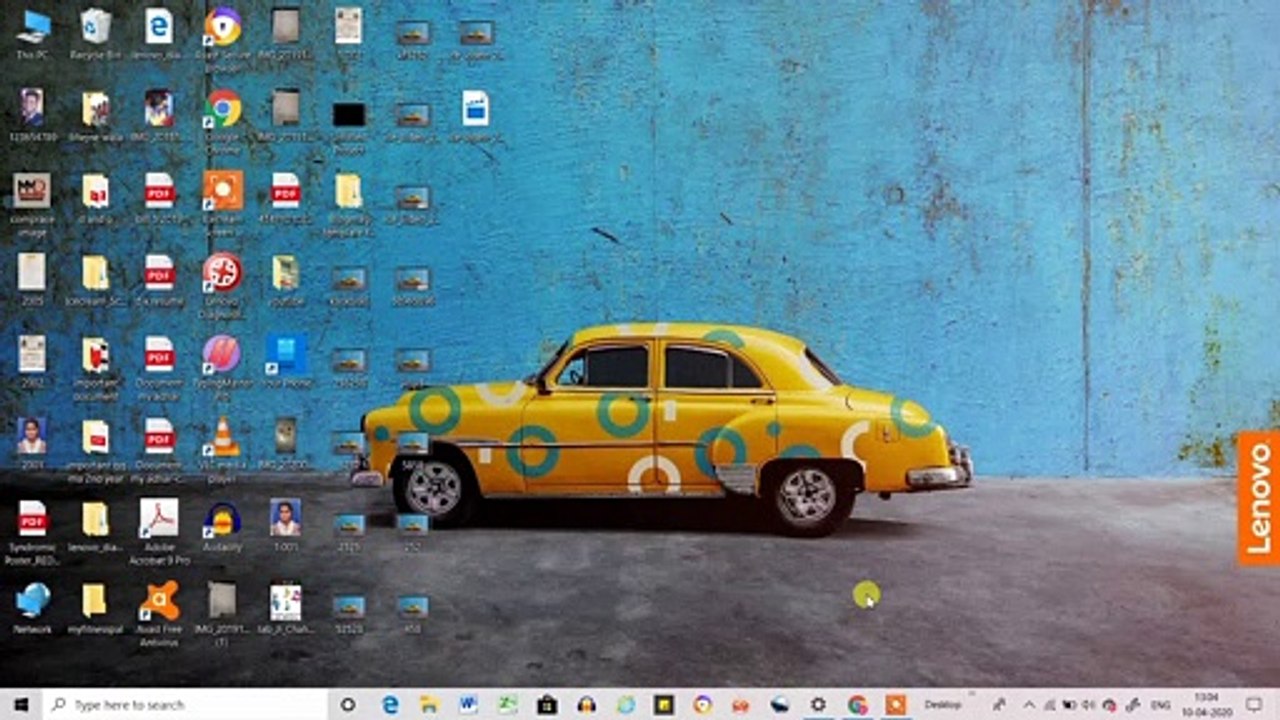Image resolution: width=1280 pixels, height=720 pixels.
Task: Select the Google Chrome desktop shortcut
Action: (222, 121)
